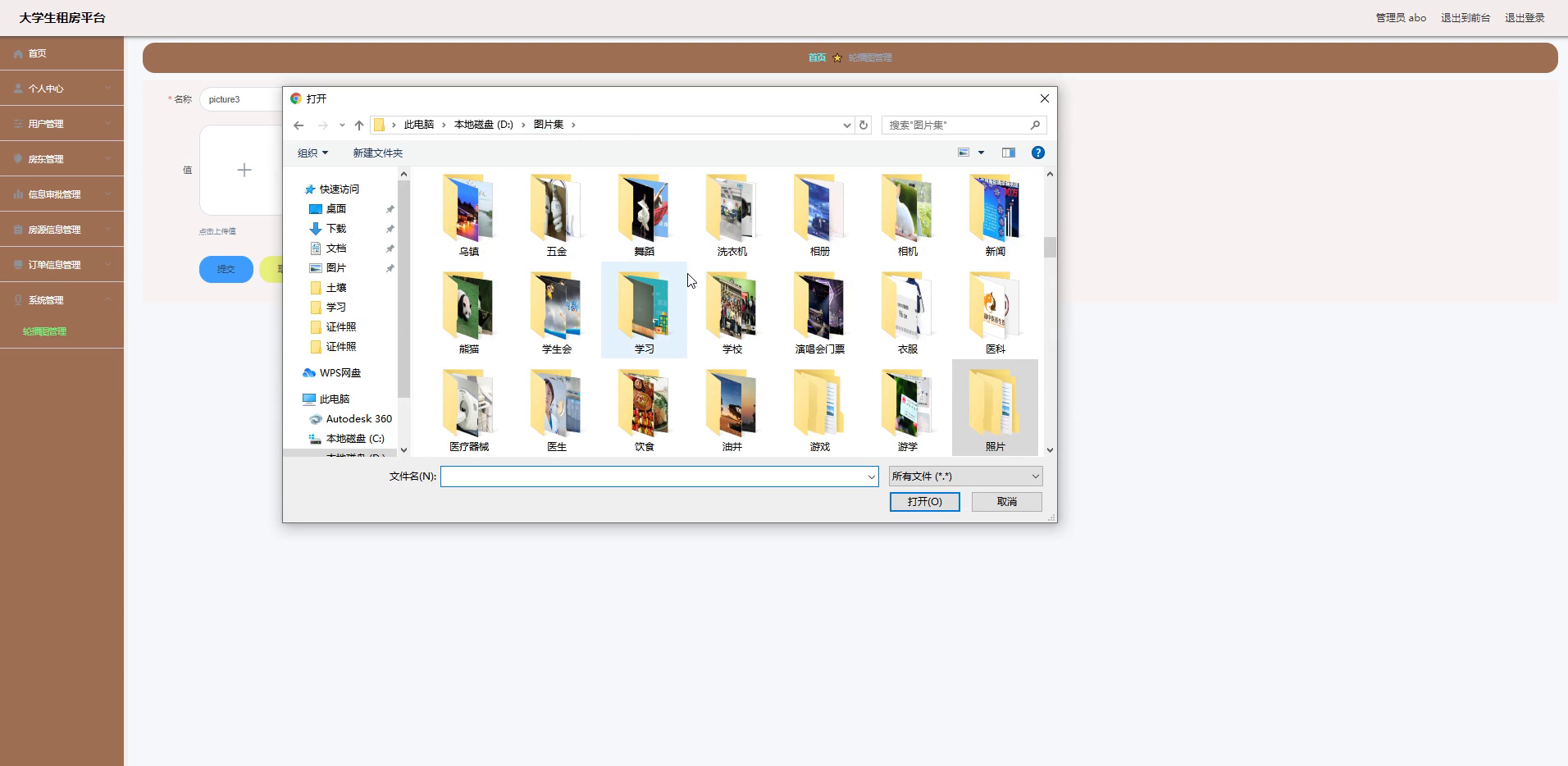Click the 取消 button in the dialog
This screenshot has width=1568, height=766.
coord(1006,502)
